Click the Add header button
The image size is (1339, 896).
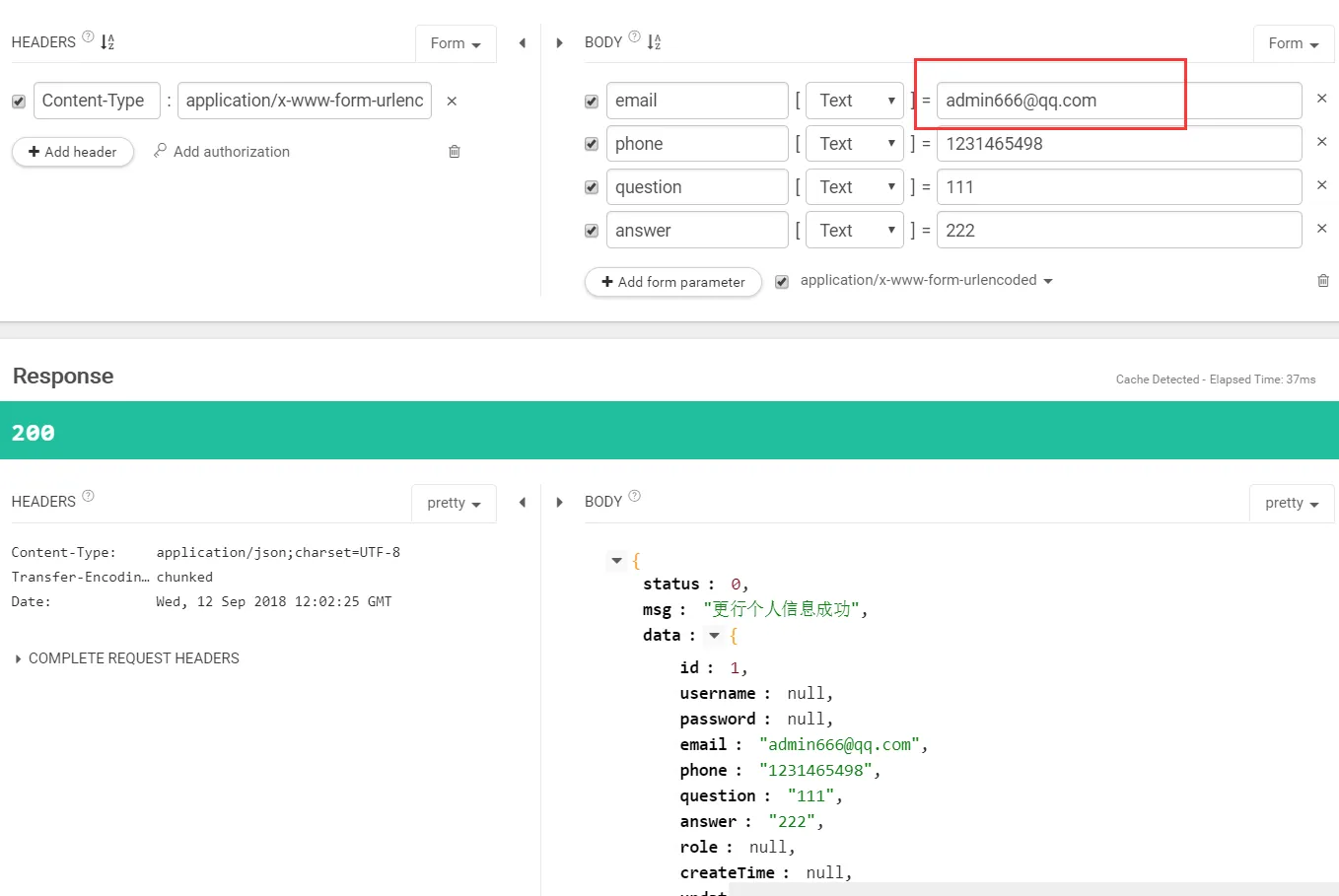coord(73,152)
